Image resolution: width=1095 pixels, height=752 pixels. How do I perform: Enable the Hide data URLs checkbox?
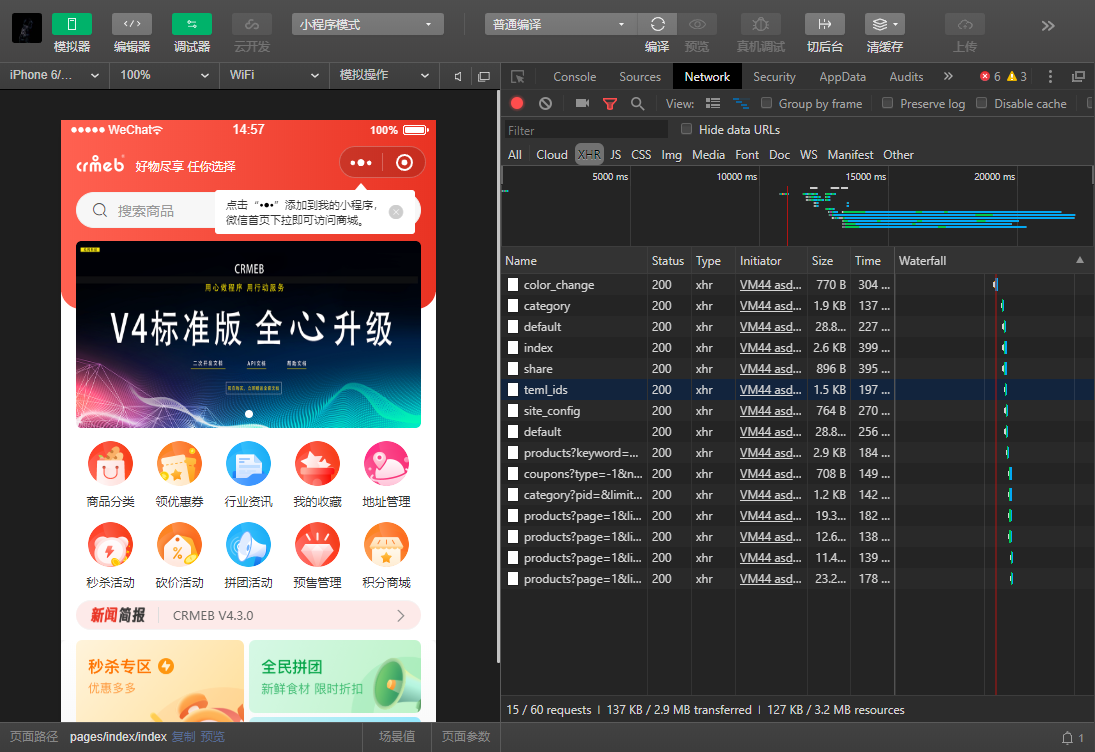pos(686,129)
